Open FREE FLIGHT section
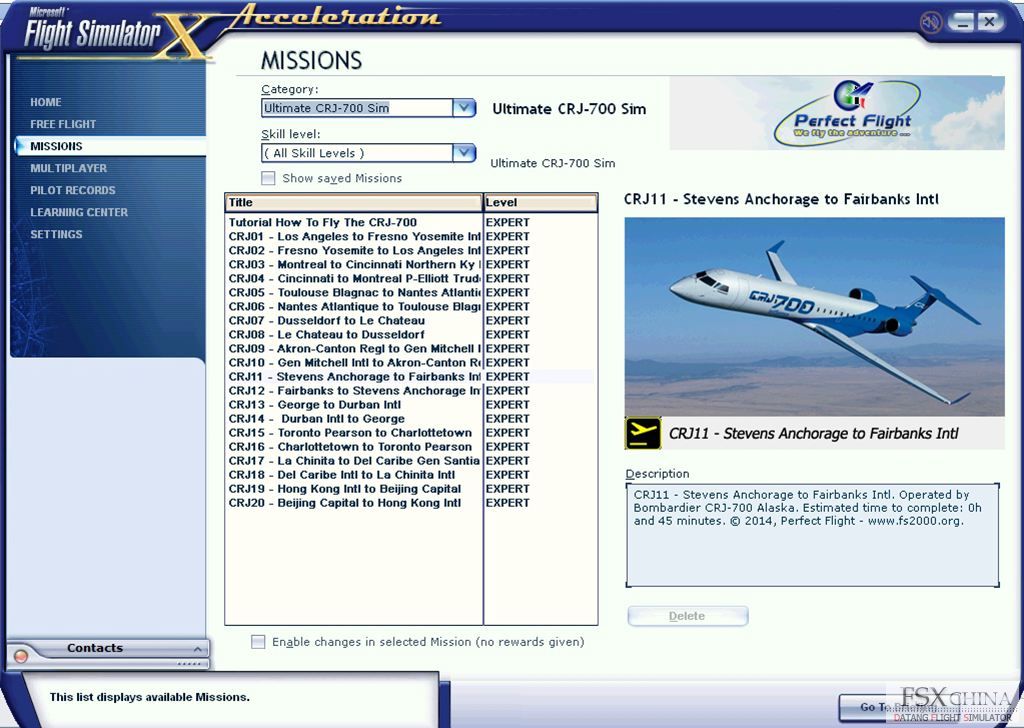Viewport: 1024px width, 728px height. click(x=63, y=124)
